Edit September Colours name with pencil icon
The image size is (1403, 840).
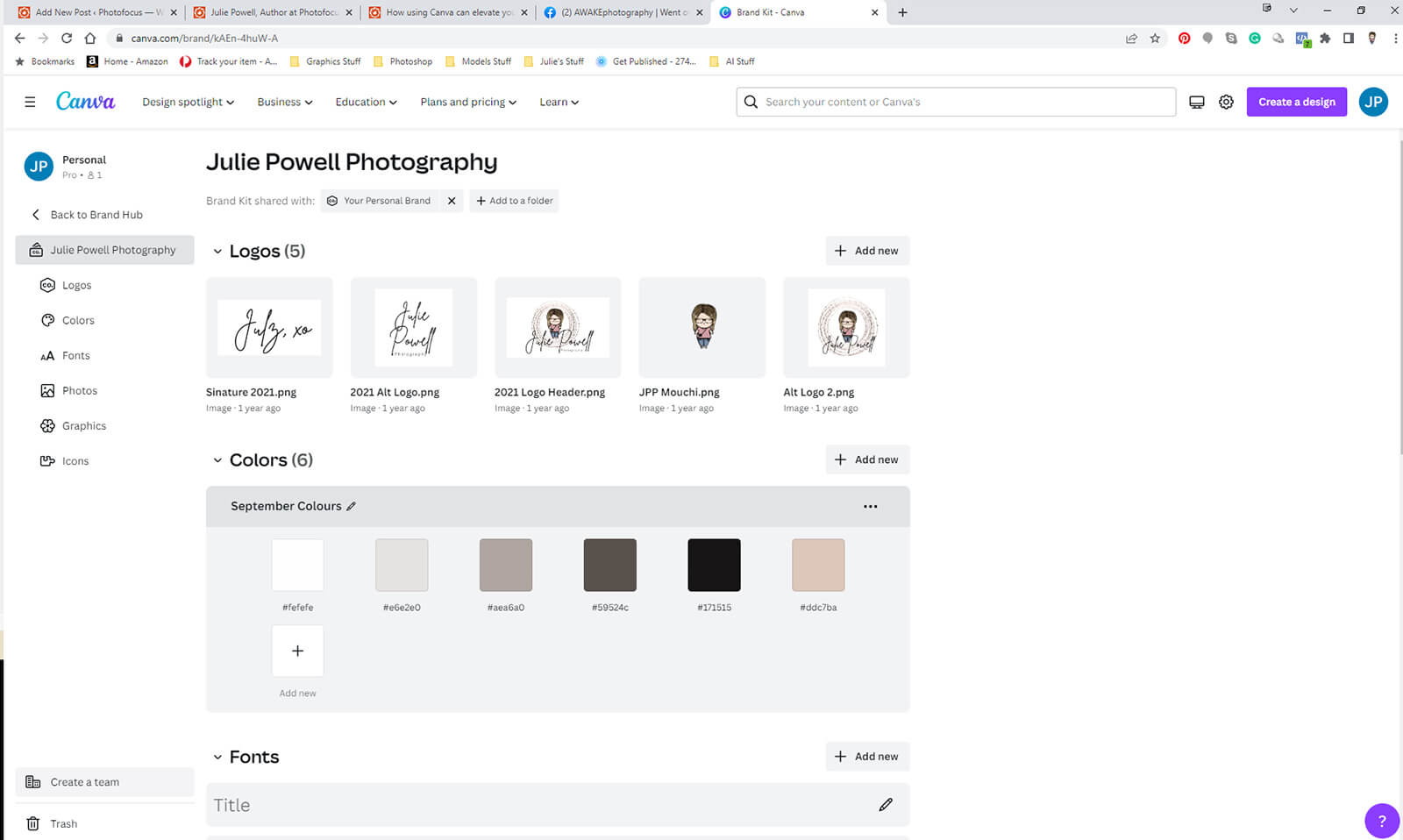click(352, 506)
